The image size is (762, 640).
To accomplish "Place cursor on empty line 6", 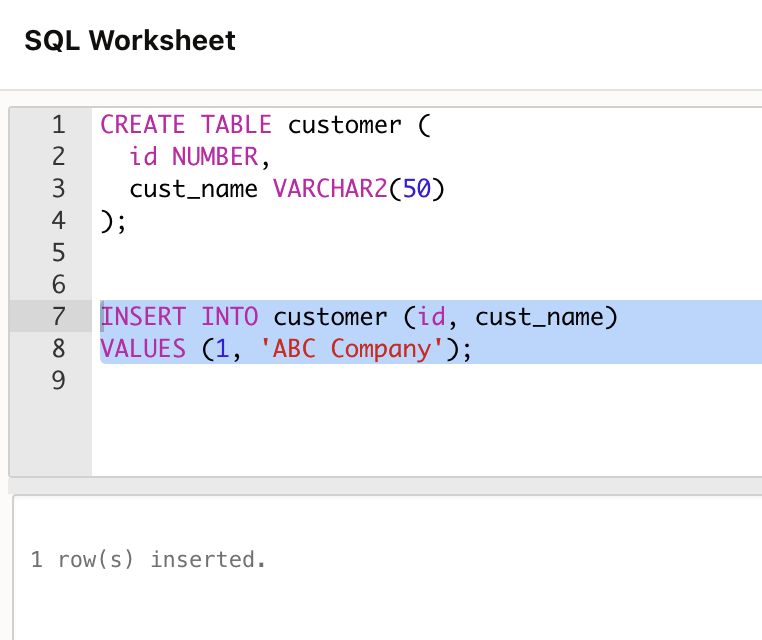I will [300, 285].
